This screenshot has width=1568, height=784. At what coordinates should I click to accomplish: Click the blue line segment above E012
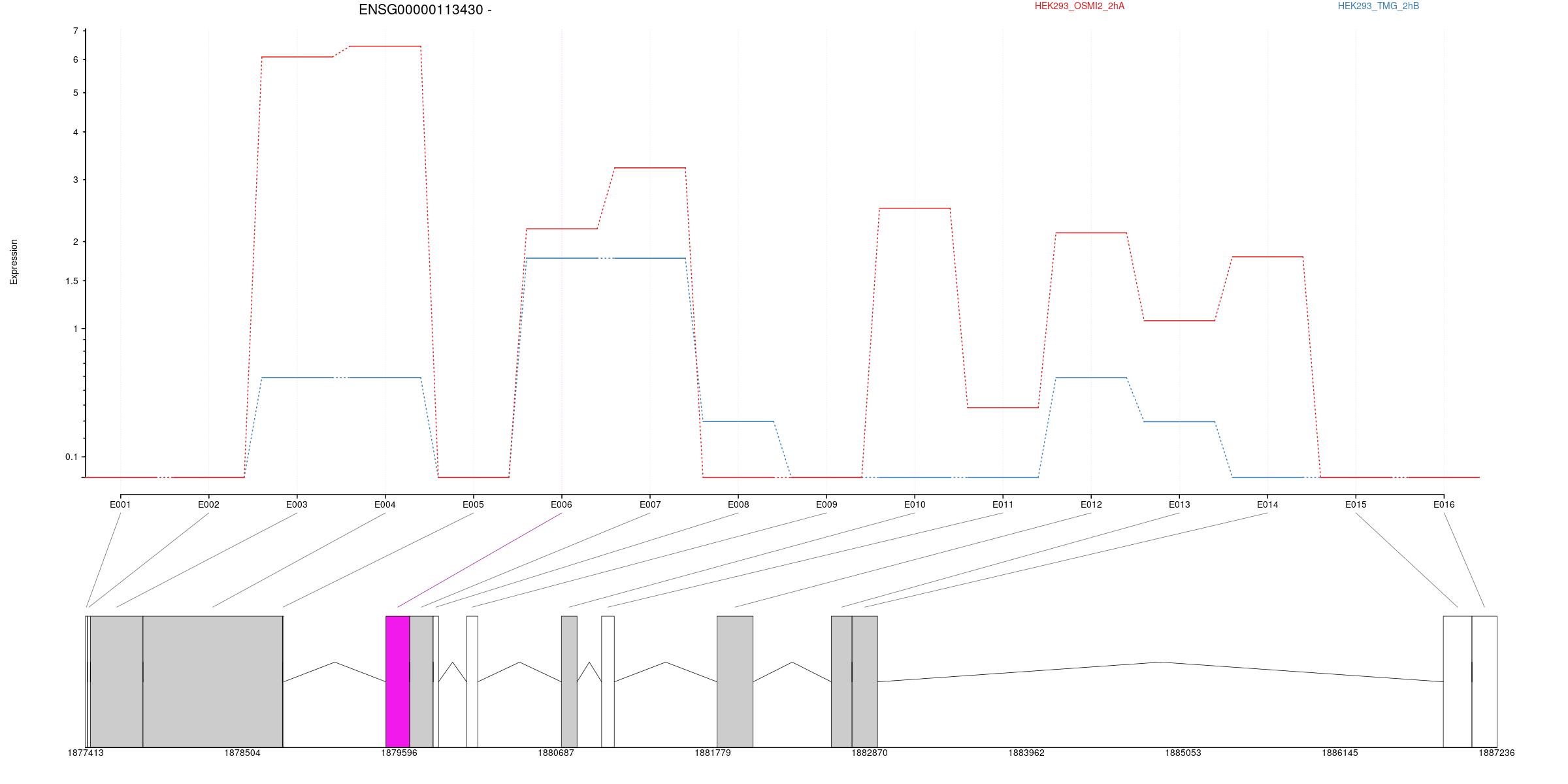(1091, 378)
